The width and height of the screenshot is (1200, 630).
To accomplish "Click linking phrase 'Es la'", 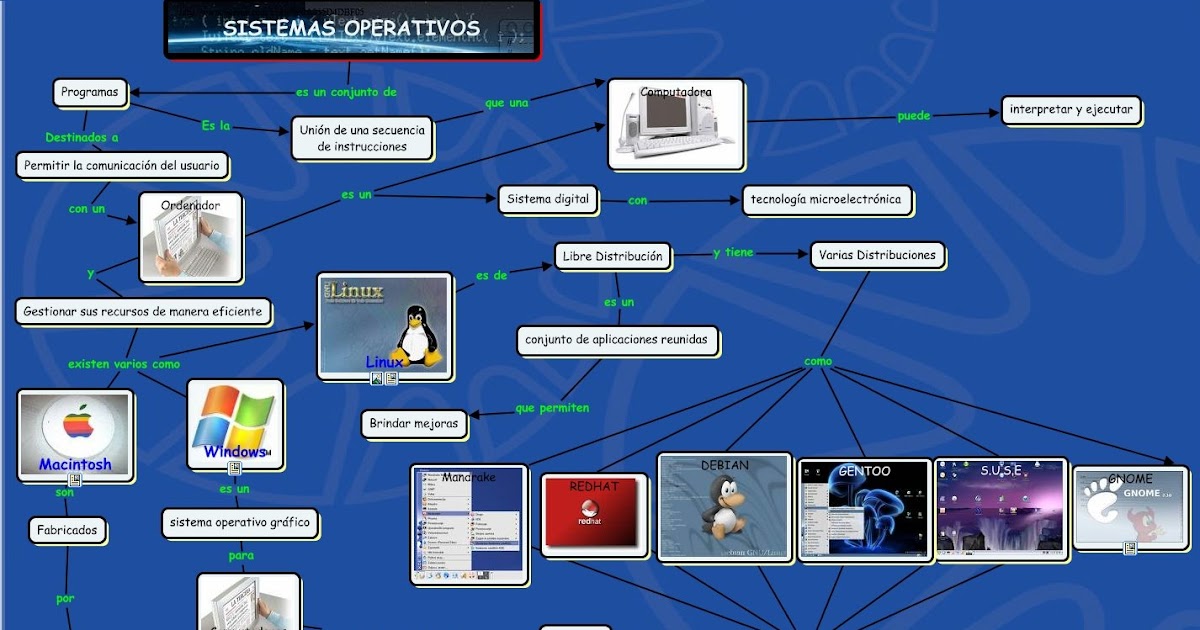I will [x=216, y=126].
